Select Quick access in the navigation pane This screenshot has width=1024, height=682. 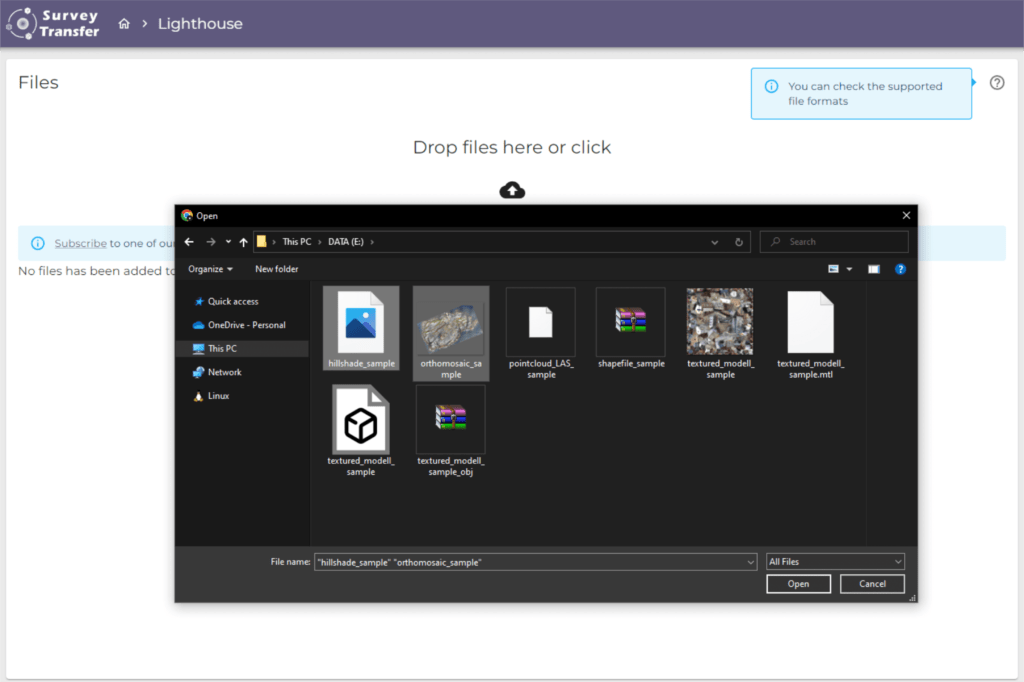[231, 301]
